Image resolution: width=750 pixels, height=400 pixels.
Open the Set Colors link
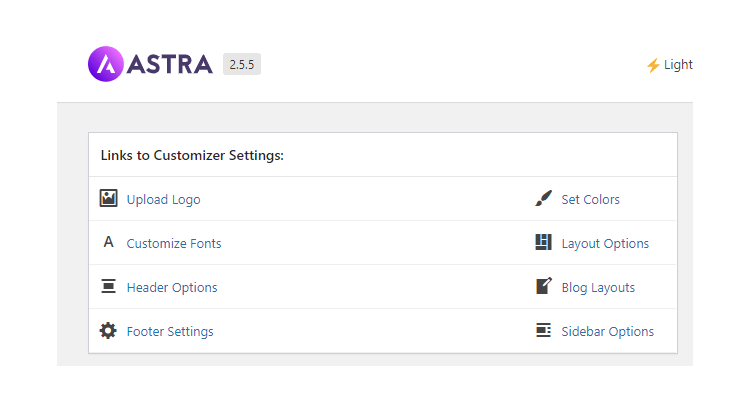coord(590,200)
